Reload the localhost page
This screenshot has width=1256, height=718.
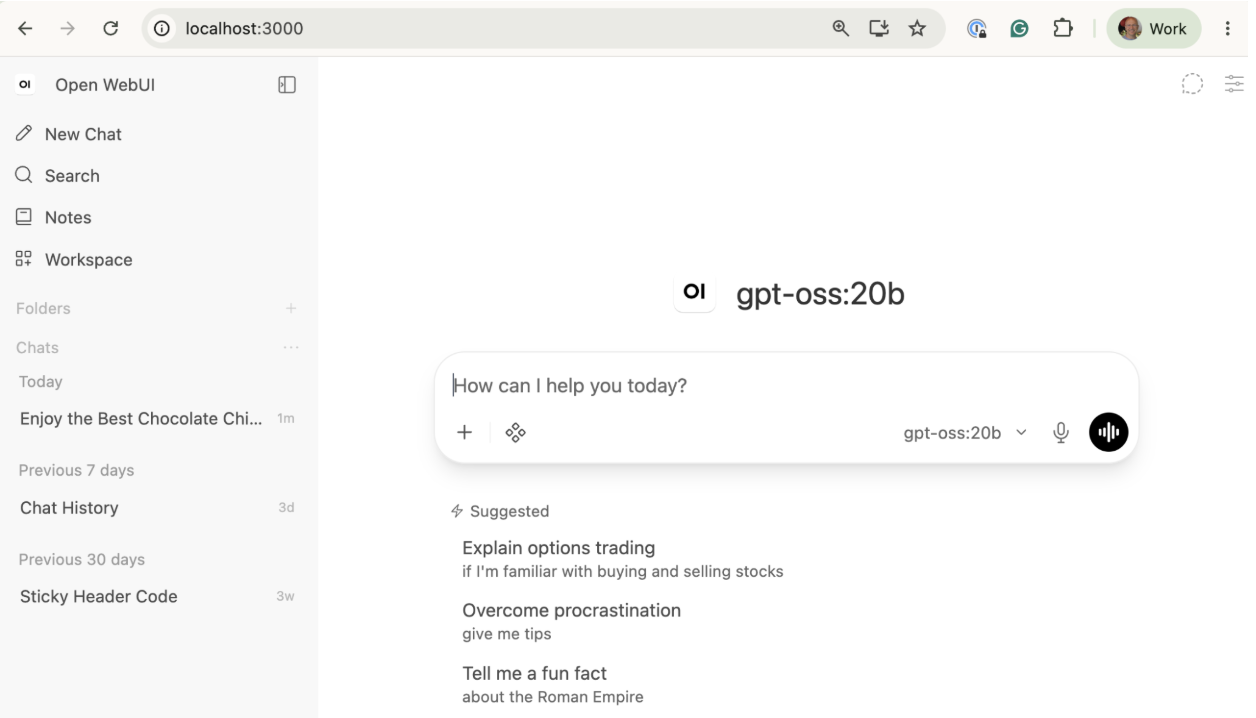click(x=111, y=29)
